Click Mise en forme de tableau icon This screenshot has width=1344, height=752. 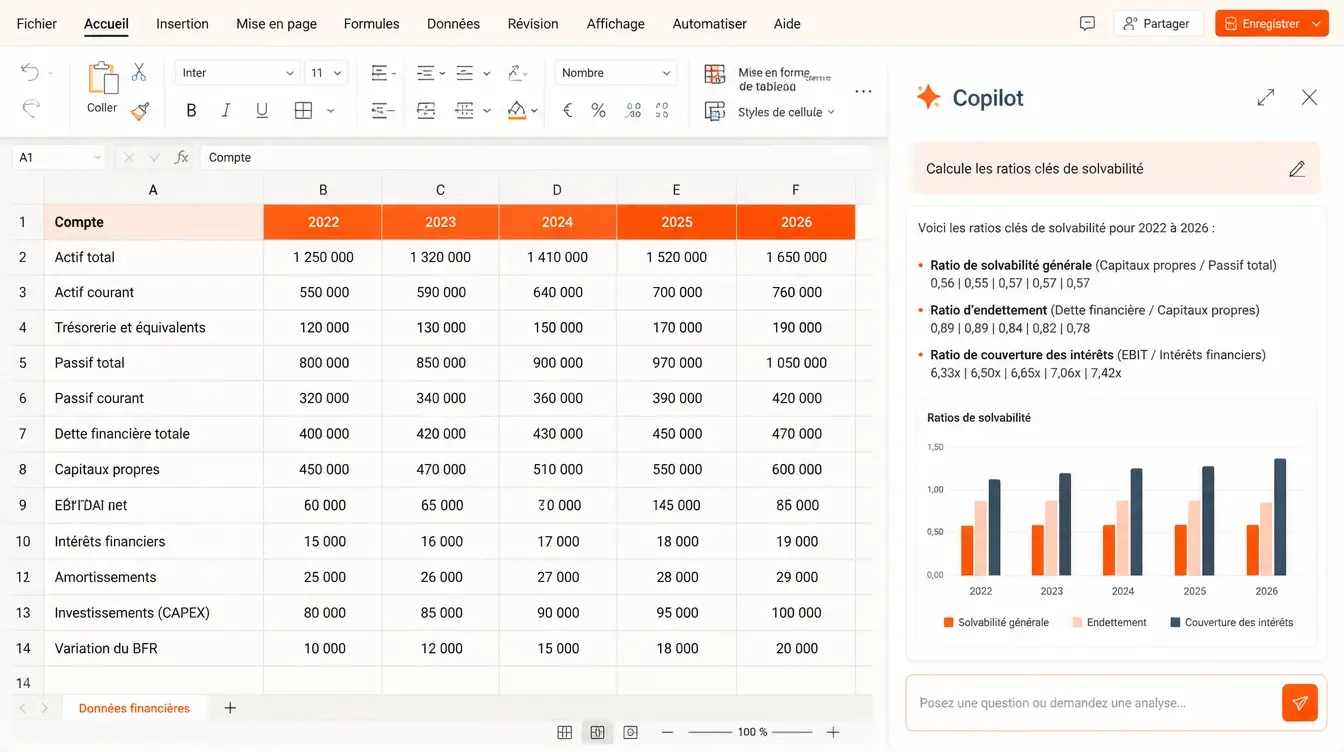(x=714, y=74)
